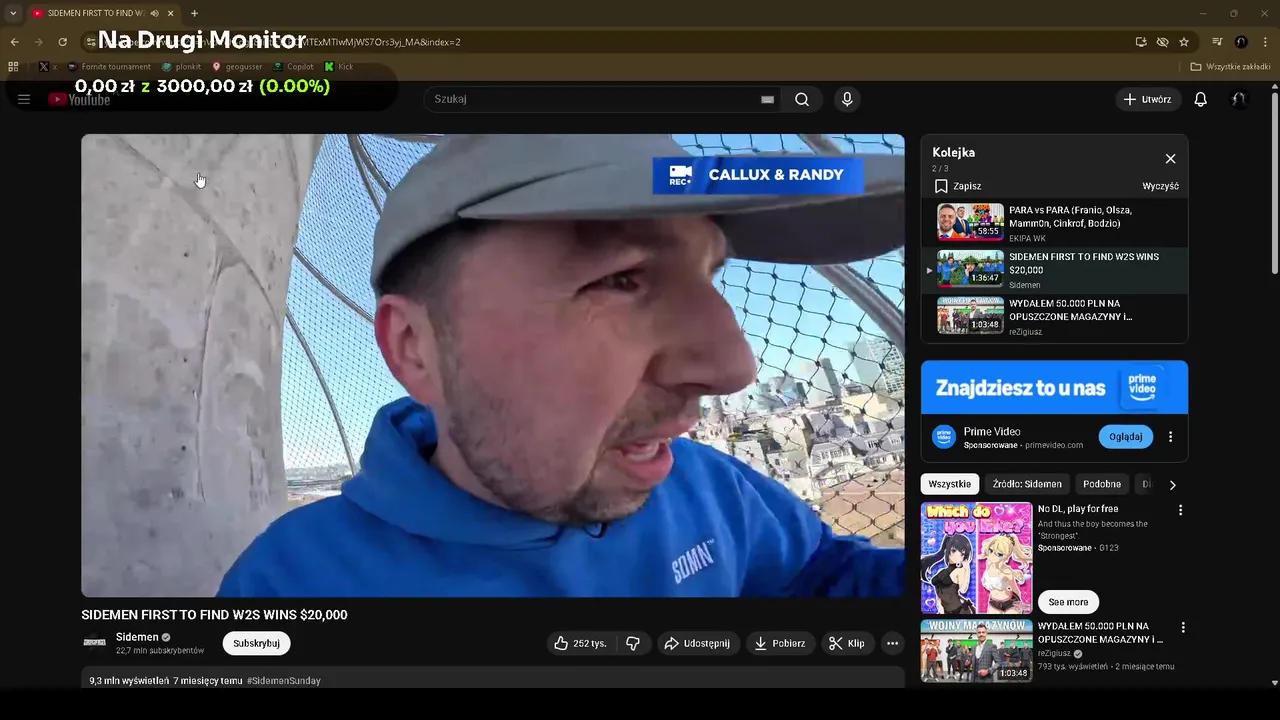Image resolution: width=1280 pixels, height=720 pixels.
Task: Open the Chrome profile avatar
Action: [1241, 42]
